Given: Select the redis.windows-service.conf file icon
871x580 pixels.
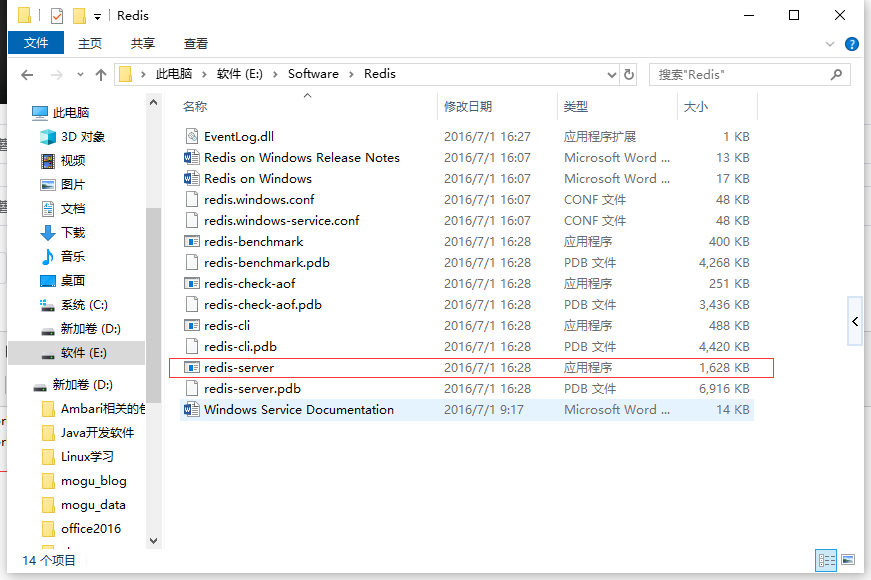Looking at the screenshot, I should click(192, 221).
